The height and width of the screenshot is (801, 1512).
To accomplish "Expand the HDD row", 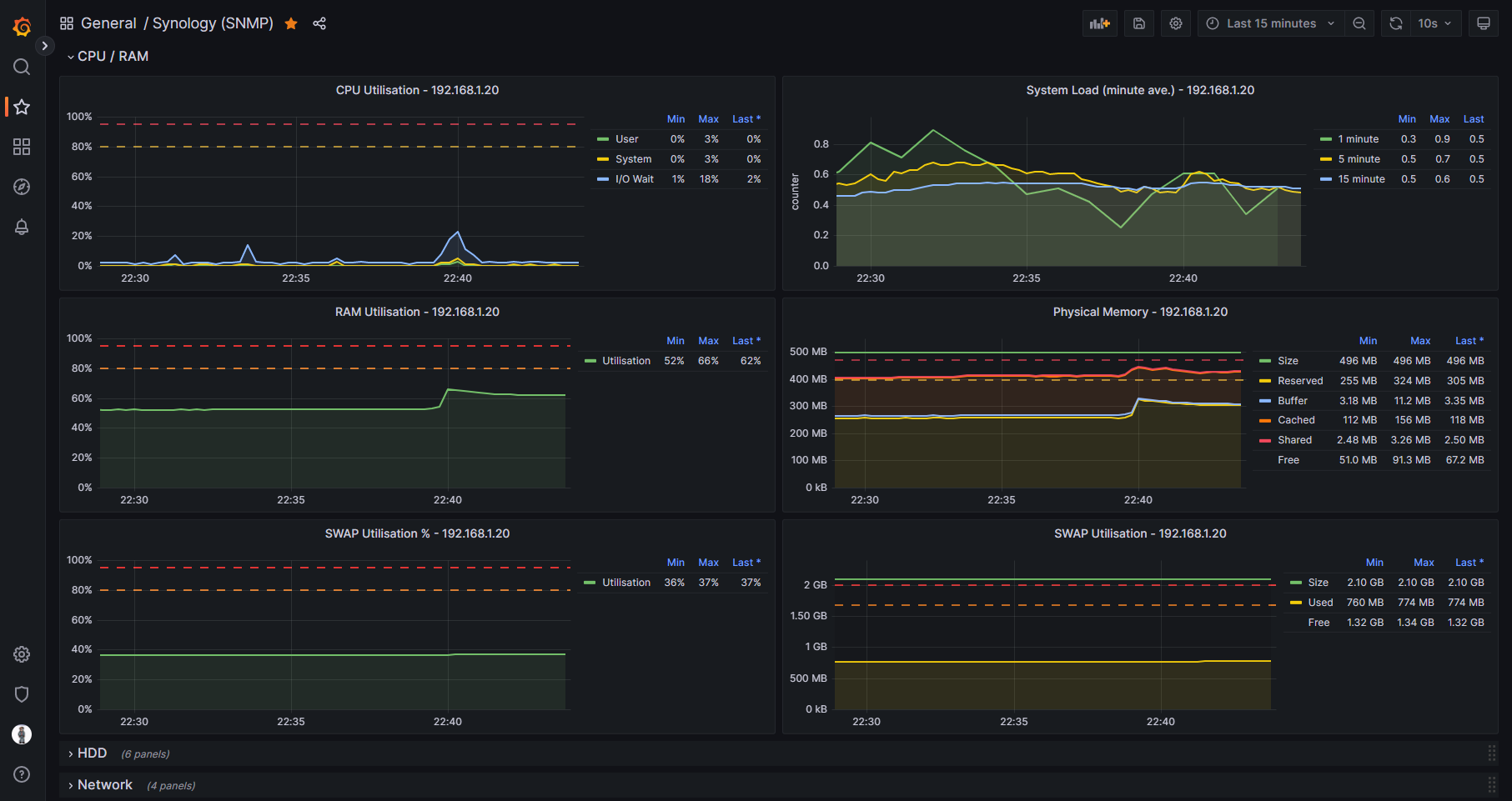I will pyautogui.click(x=91, y=753).
